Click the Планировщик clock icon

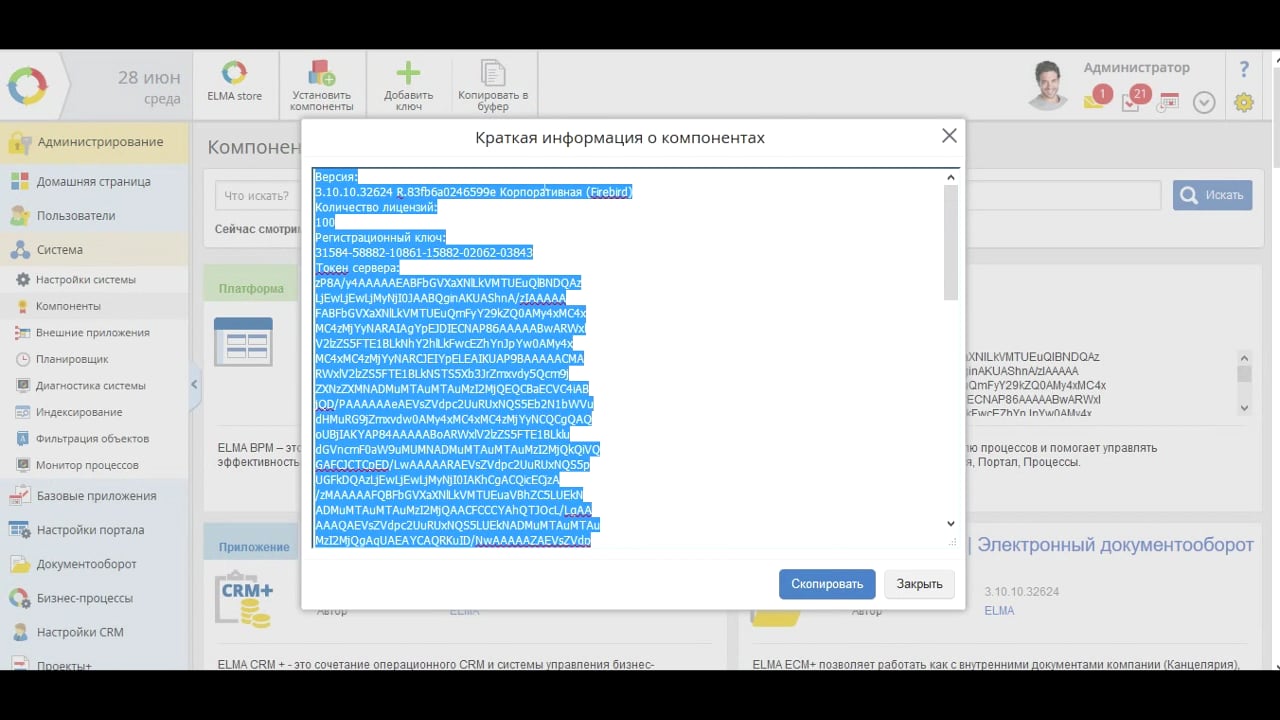click(x=24, y=359)
